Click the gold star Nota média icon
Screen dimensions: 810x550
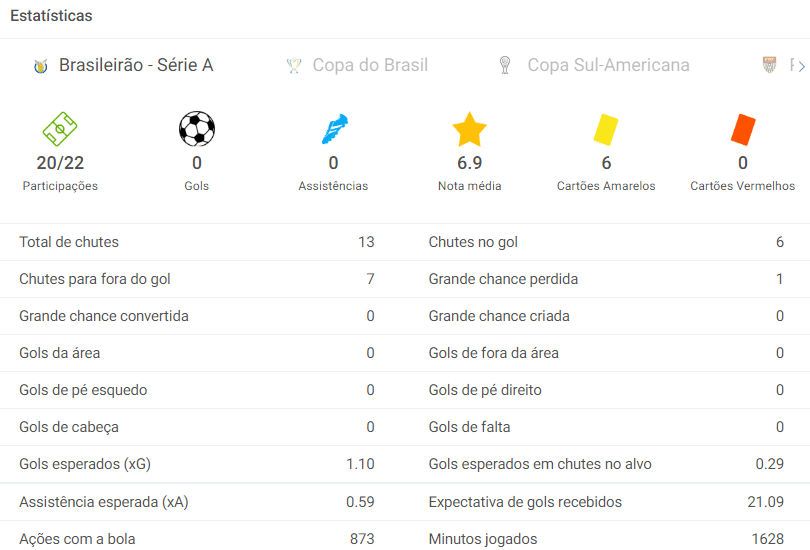pyautogui.click(x=469, y=129)
